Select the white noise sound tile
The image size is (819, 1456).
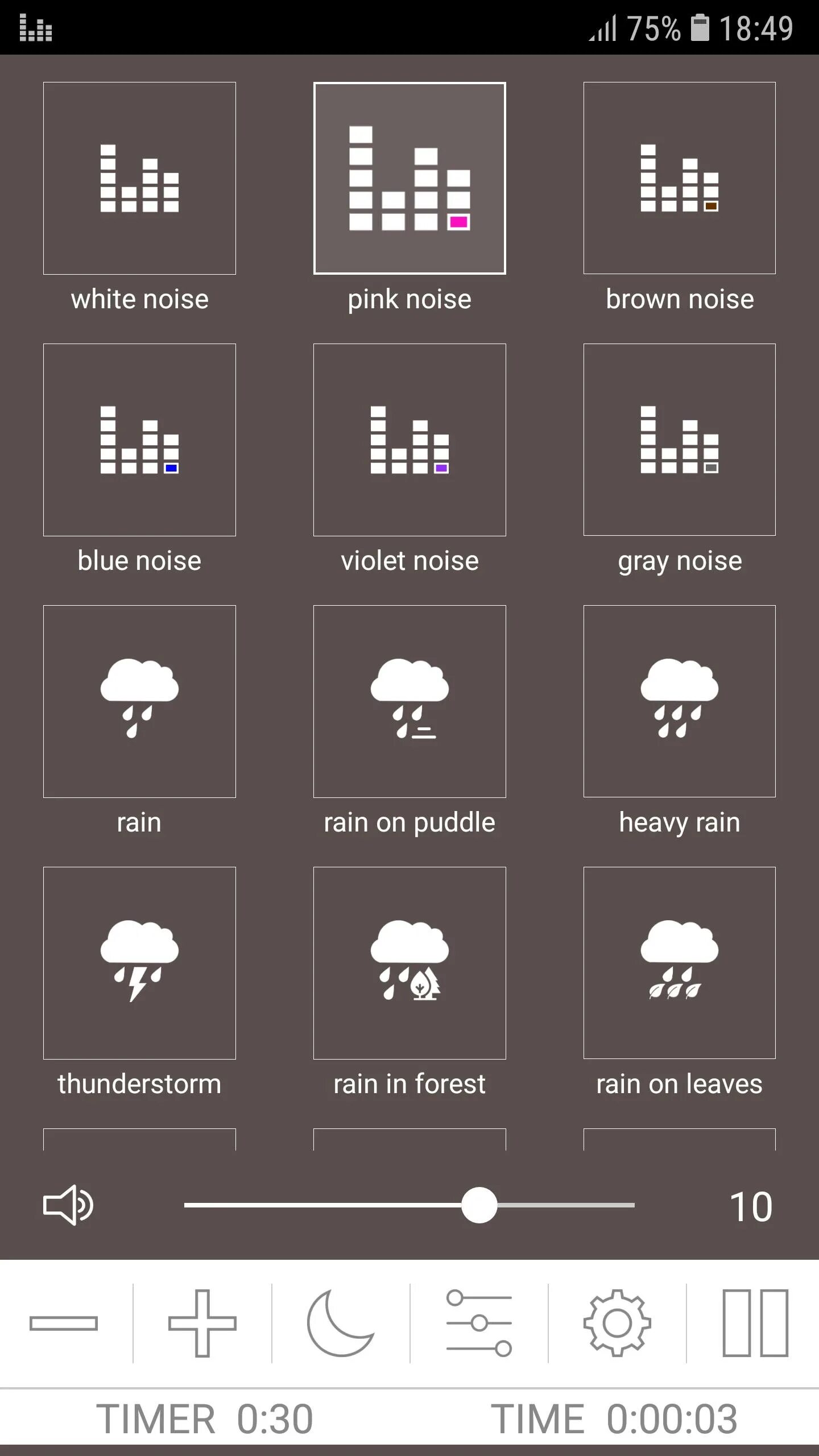(x=139, y=178)
